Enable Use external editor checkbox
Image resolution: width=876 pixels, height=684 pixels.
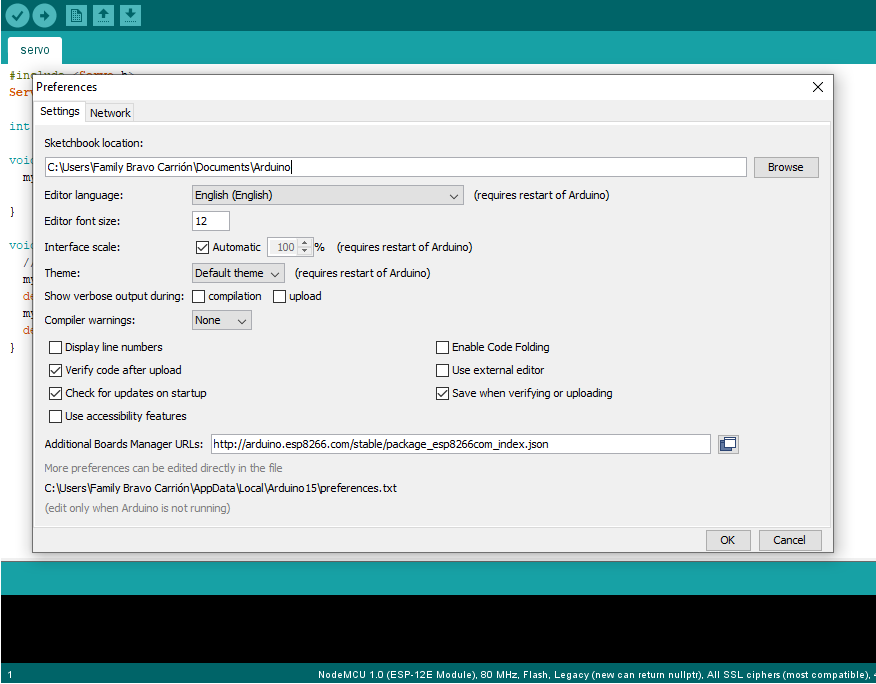click(442, 370)
